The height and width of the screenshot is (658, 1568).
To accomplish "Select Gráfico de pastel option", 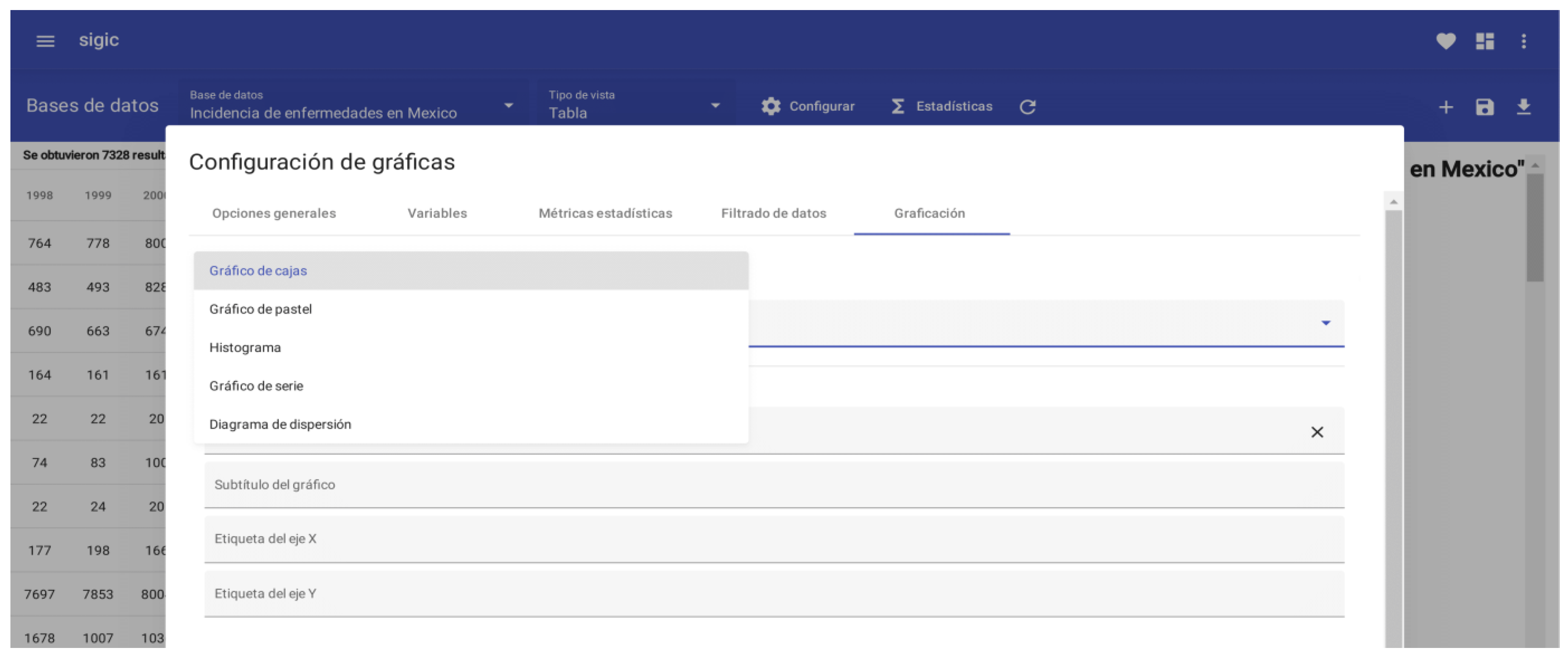I will [261, 309].
